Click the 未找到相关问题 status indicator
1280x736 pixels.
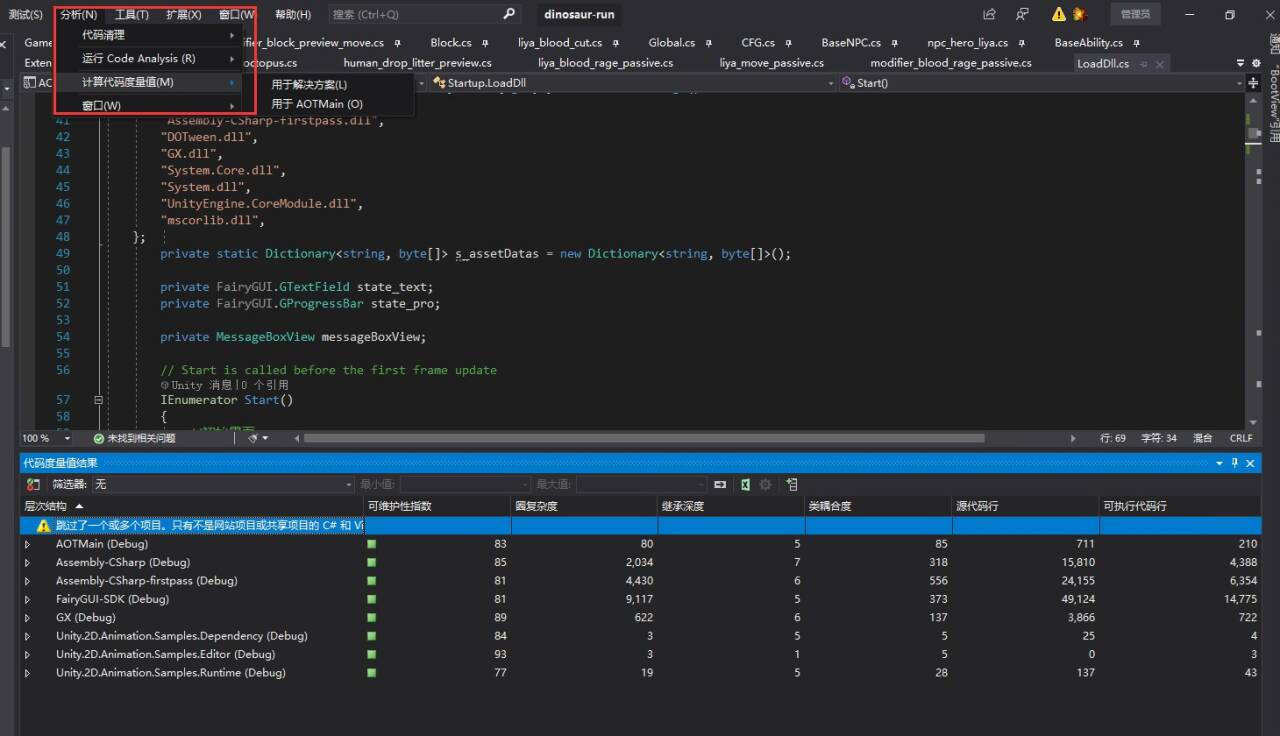click(134, 438)
